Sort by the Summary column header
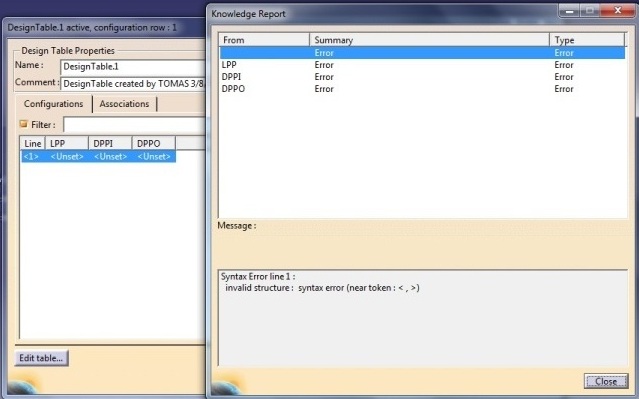This screenshot has height=399, width=639. click(x=430, y=40)
